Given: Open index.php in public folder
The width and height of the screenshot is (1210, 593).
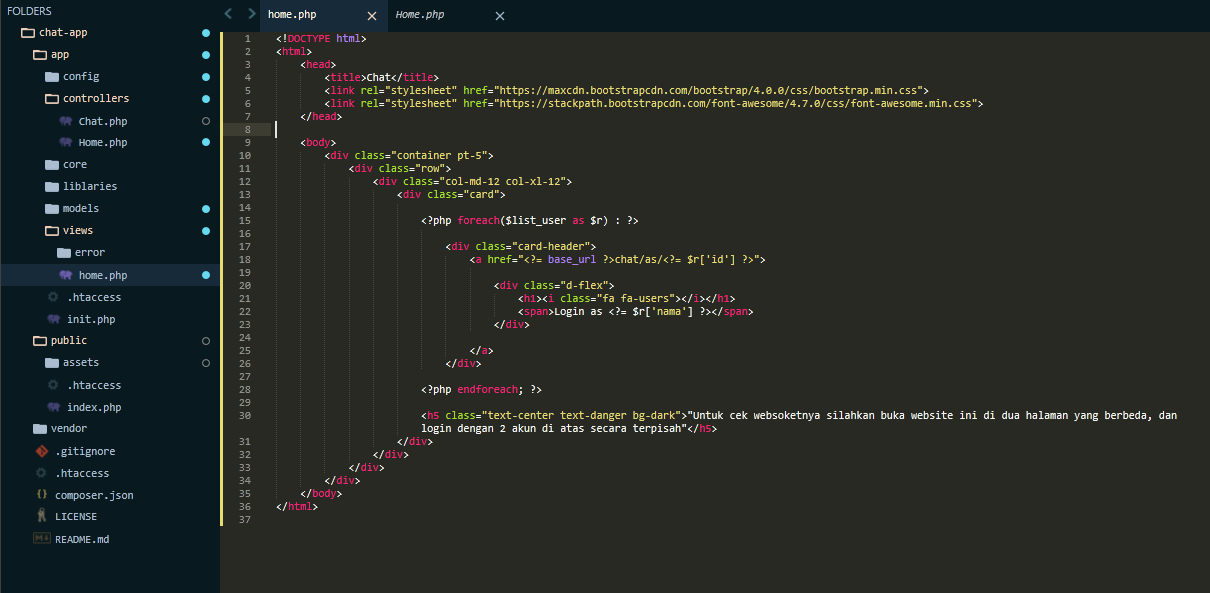Looking at the screenshot, I should [x=93, y=407].
